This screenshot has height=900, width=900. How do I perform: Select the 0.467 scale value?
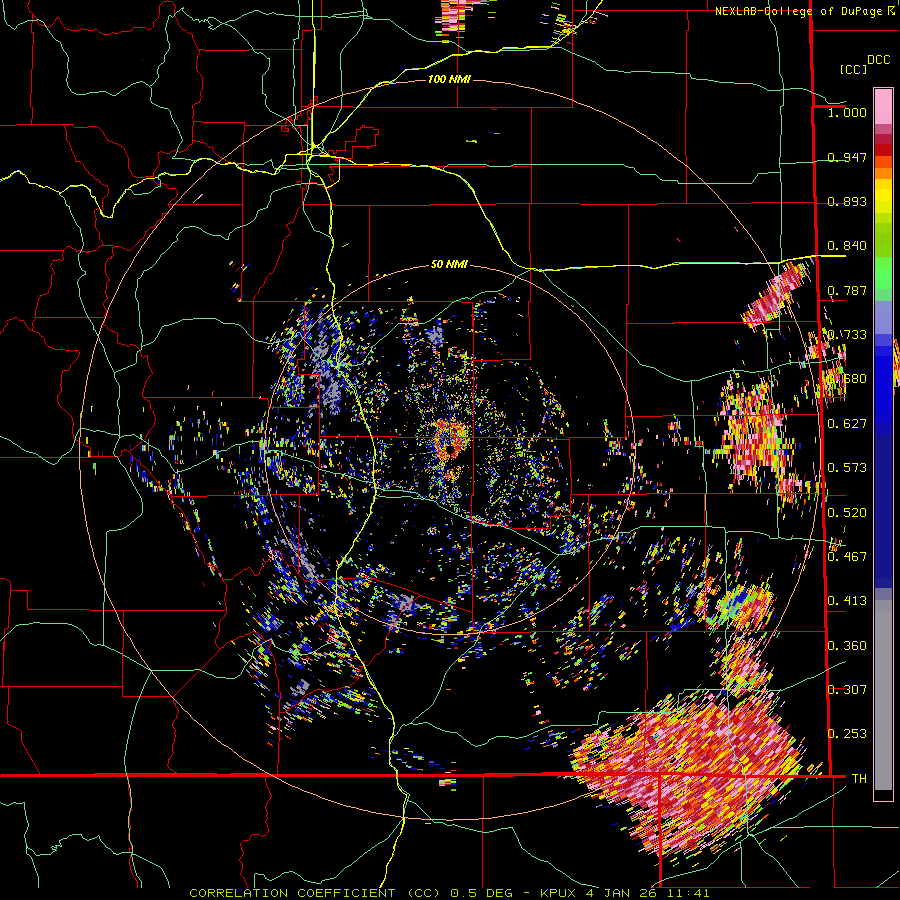click(847, 557)
